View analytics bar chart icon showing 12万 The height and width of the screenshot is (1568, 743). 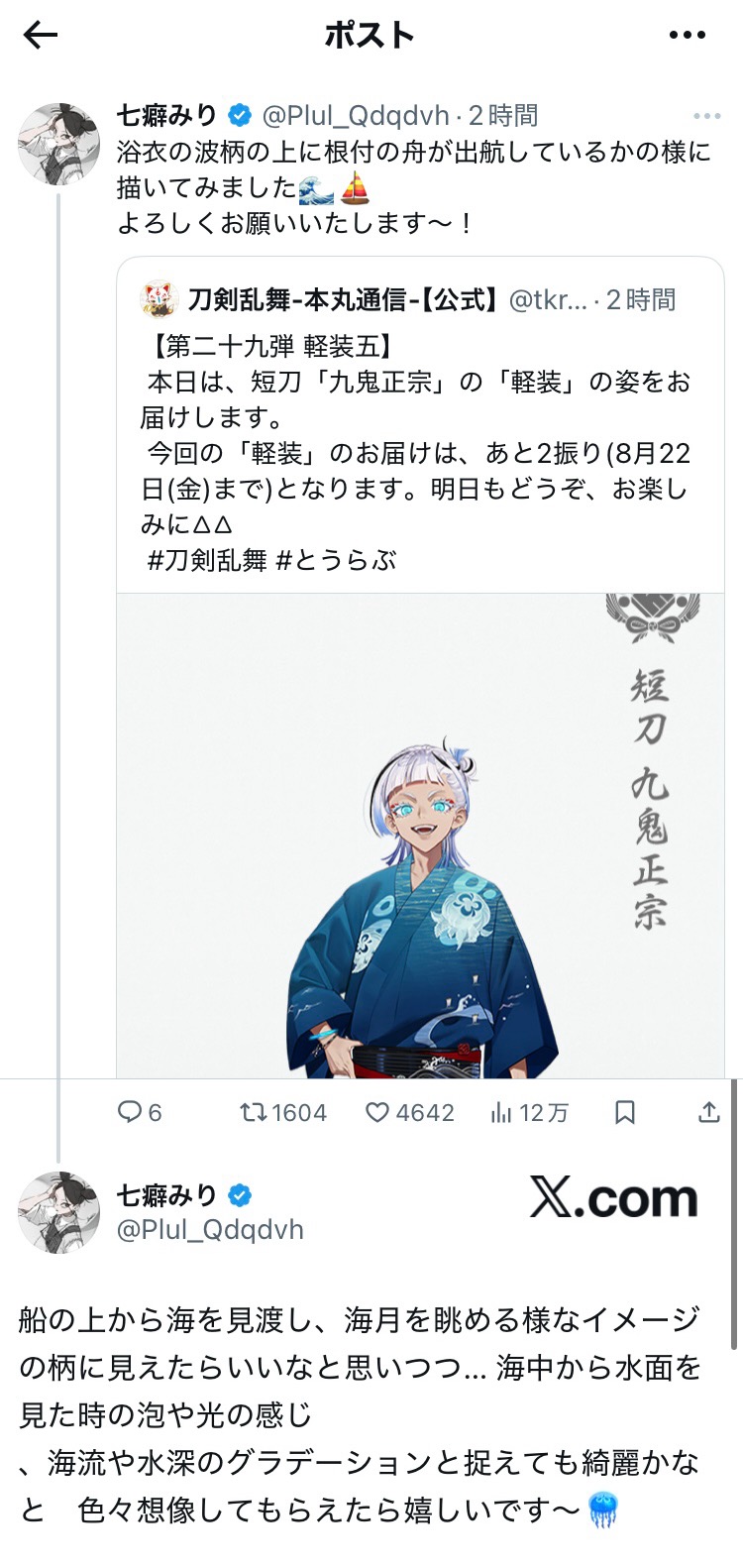[x=530, y=1113]
